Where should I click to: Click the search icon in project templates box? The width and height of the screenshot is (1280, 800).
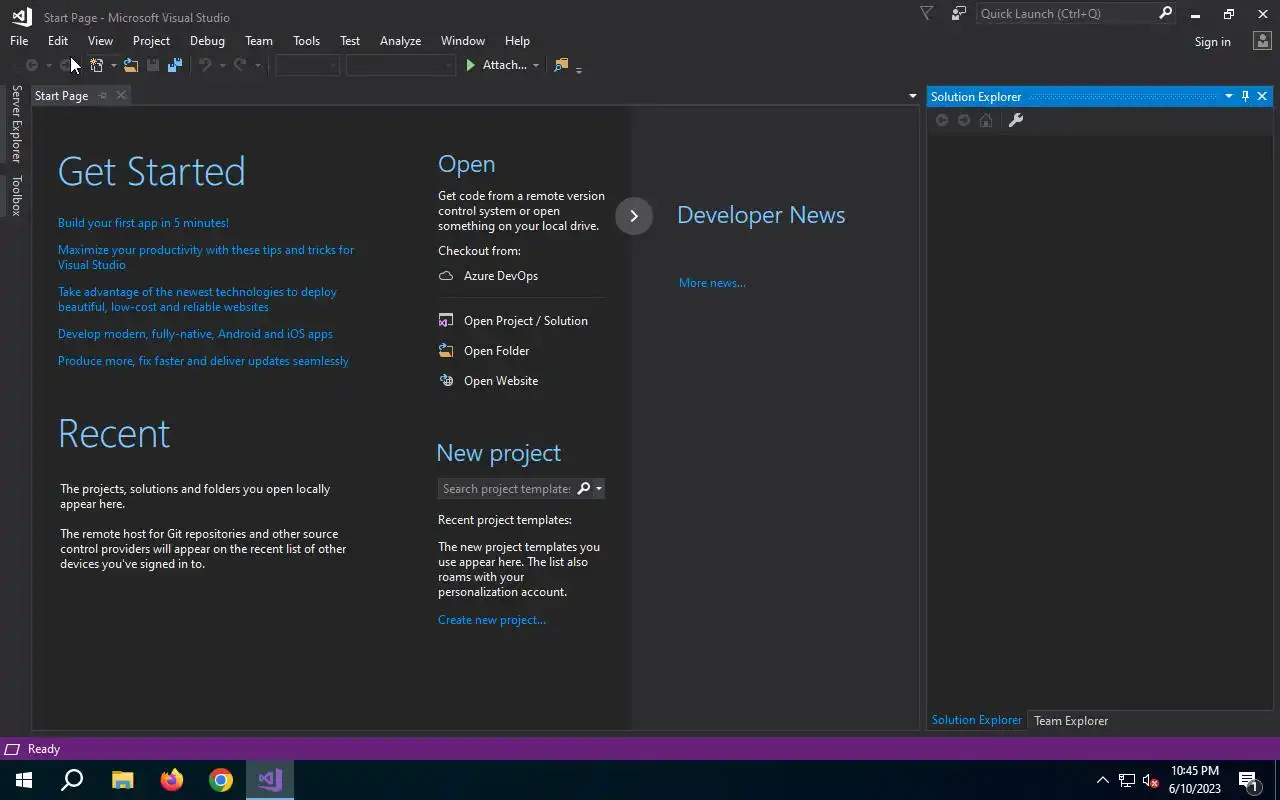coord(584,489)
